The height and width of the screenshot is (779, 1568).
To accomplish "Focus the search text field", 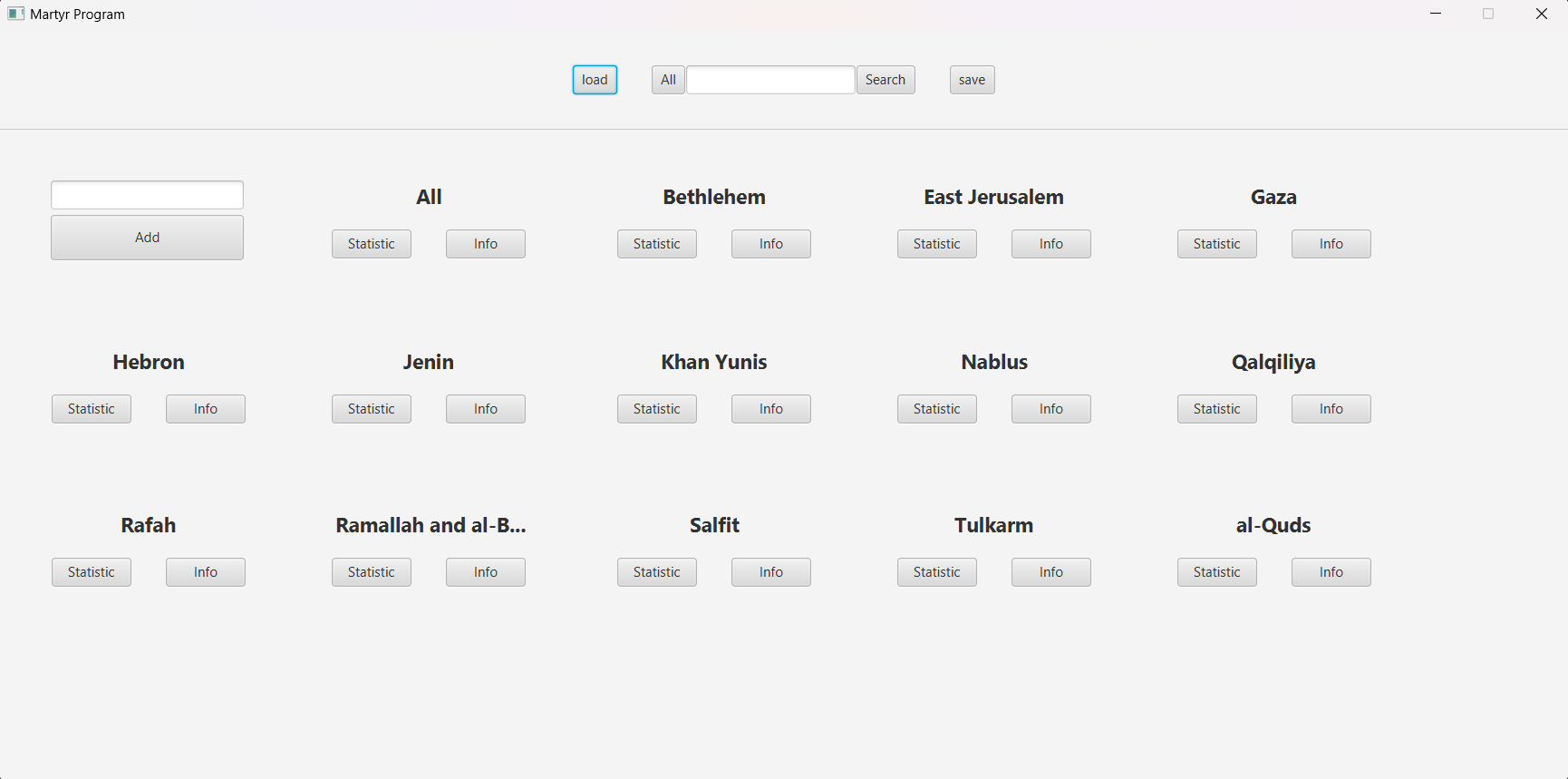I will [x=770, y=80].
